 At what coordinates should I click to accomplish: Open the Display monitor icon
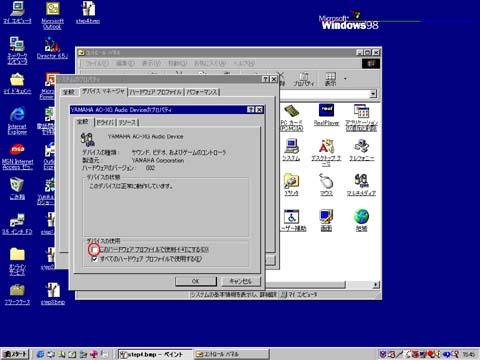tap(326, 217)
